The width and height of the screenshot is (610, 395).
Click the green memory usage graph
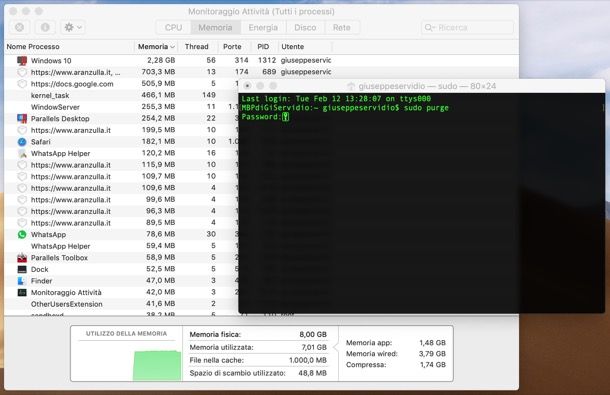(x=157, y=365)
